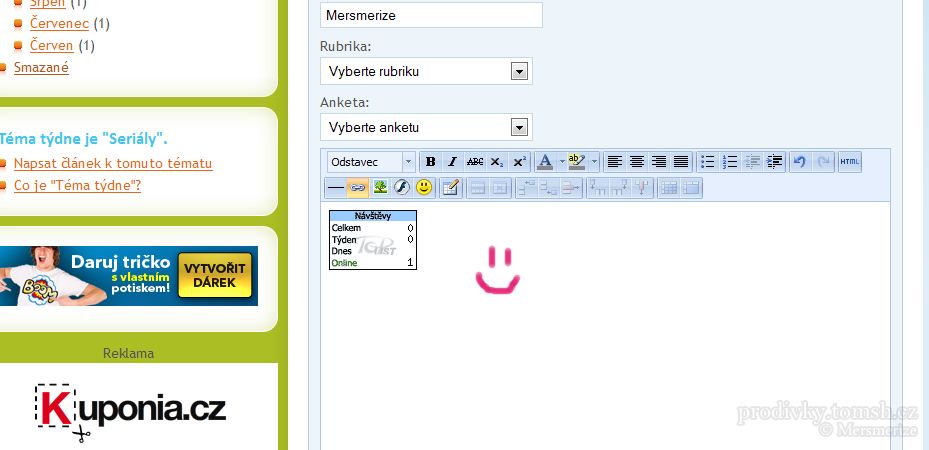Center align the text
This screenshot has width=929, height=450.
pyautogui.click(x=637, y=162)
